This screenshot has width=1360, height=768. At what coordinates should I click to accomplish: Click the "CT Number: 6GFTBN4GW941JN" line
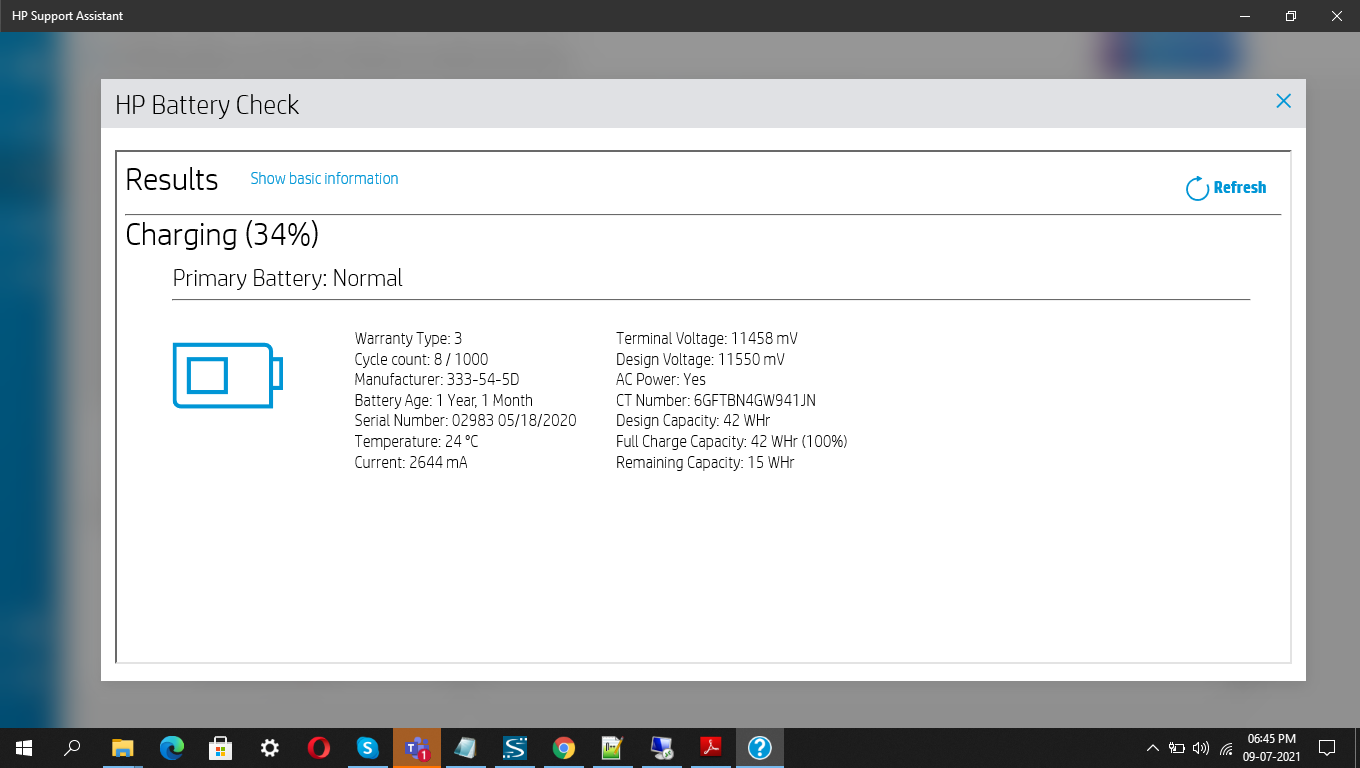pos(716,400)
